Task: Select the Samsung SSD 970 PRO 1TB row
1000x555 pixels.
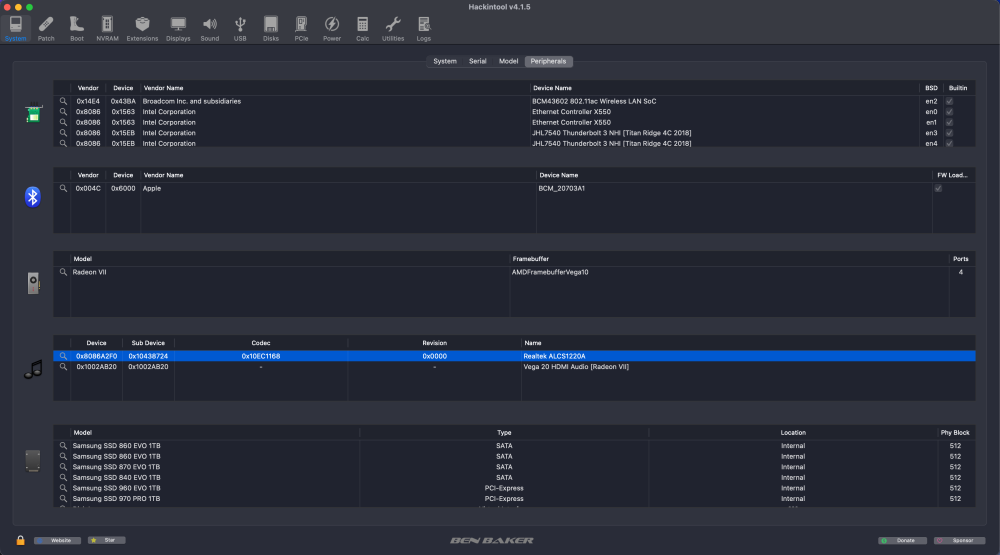Action: coord(514,499)
